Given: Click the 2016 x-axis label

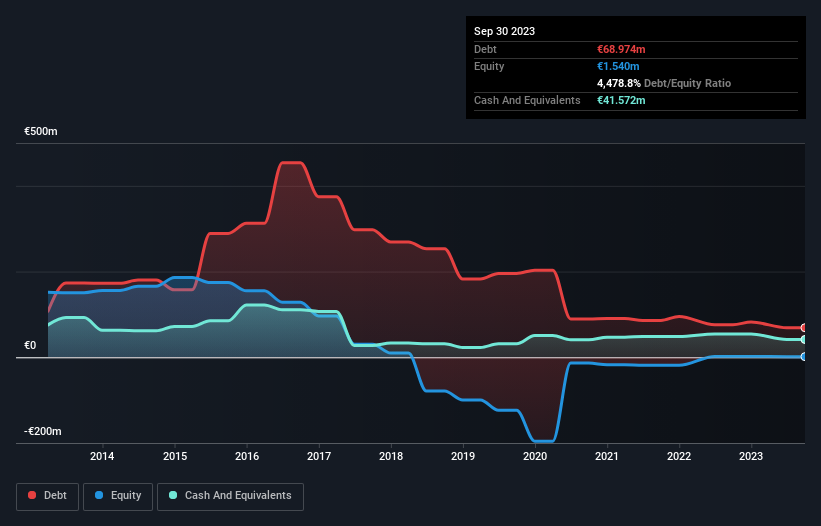Looking at the screenshot, I should point(247,456).
